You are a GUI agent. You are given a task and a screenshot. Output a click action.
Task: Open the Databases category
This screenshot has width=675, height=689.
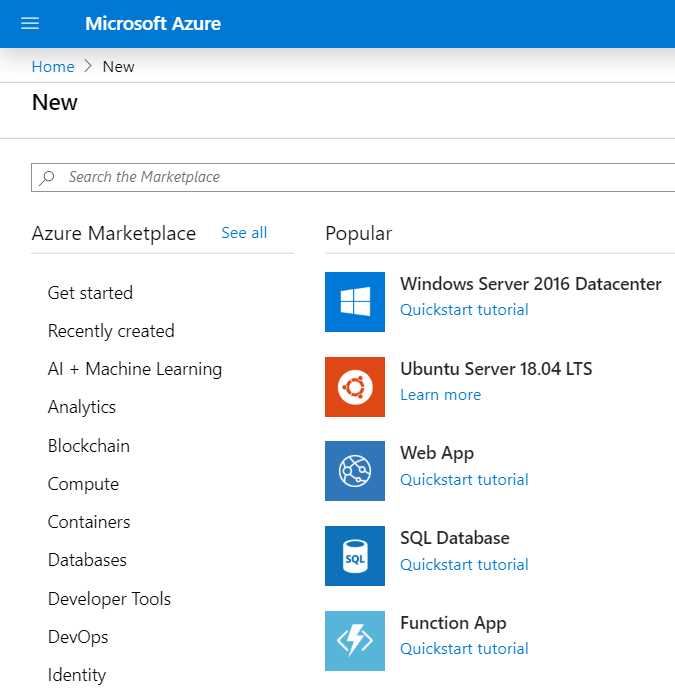pyautogui.click(x=87, y=560)
